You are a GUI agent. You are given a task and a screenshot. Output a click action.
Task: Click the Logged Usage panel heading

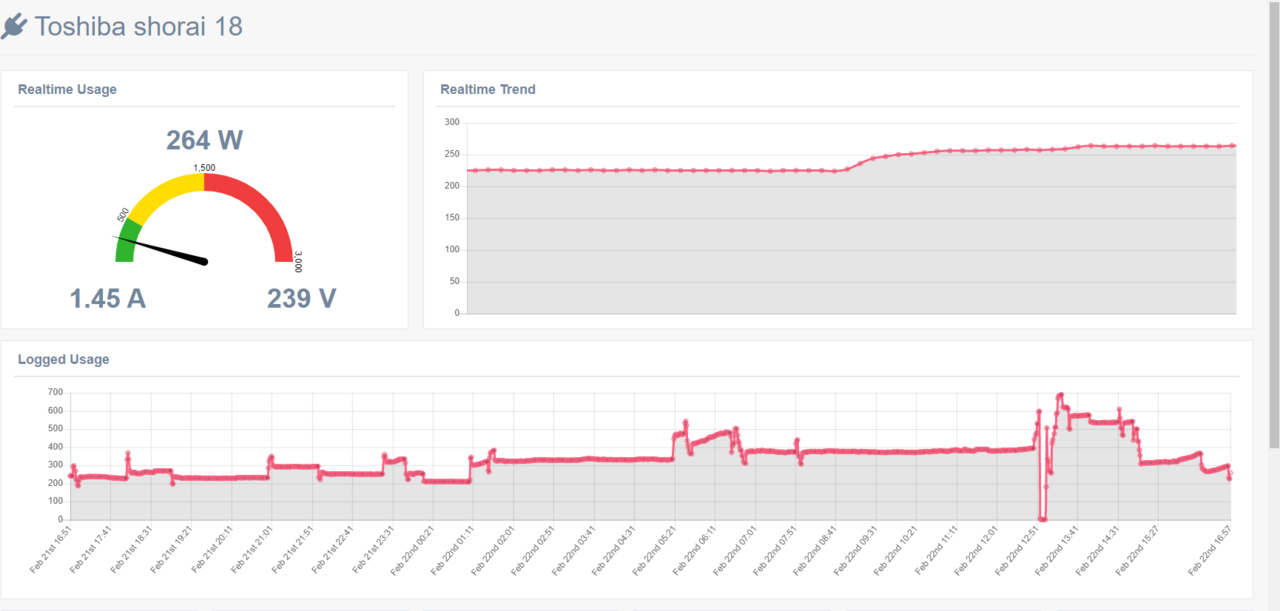click(64, 359)
